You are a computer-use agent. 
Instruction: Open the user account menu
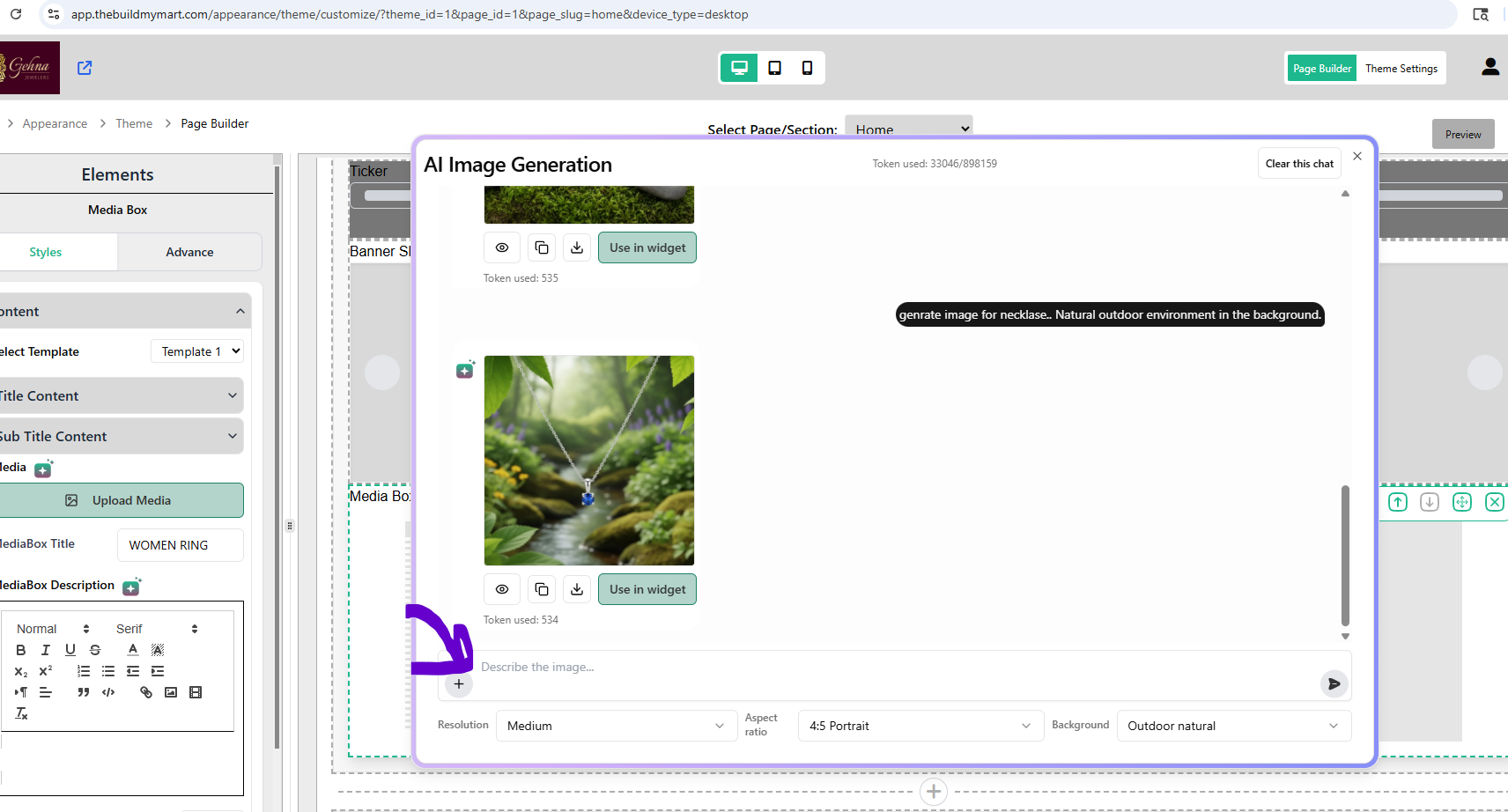(x=1490, y=67)
